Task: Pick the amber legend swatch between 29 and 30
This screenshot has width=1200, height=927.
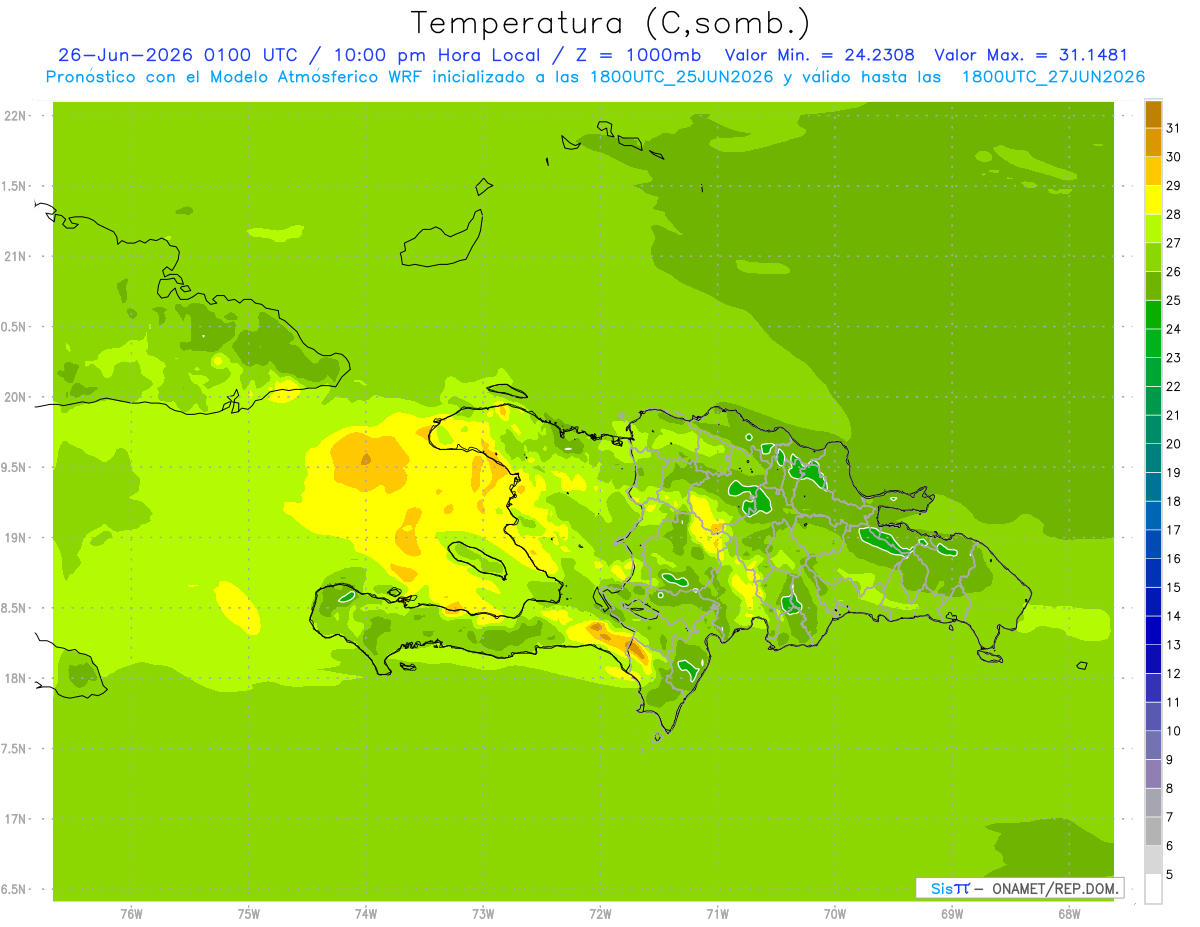Action: point(1153,171)
